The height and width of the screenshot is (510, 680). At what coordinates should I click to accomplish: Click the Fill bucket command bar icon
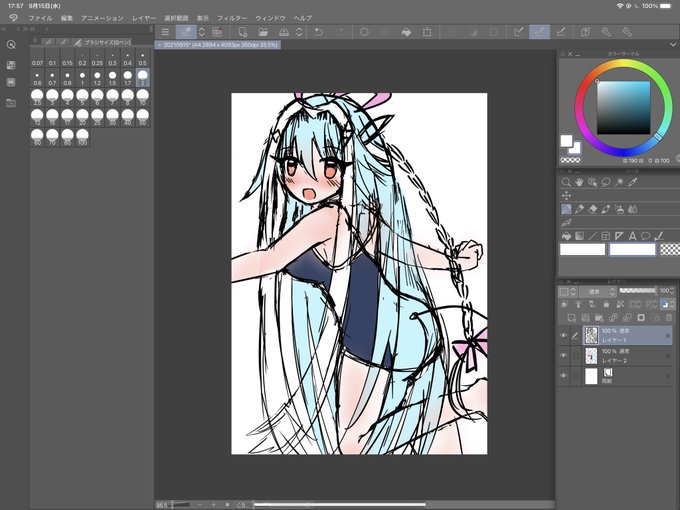[x=406, y=32]
